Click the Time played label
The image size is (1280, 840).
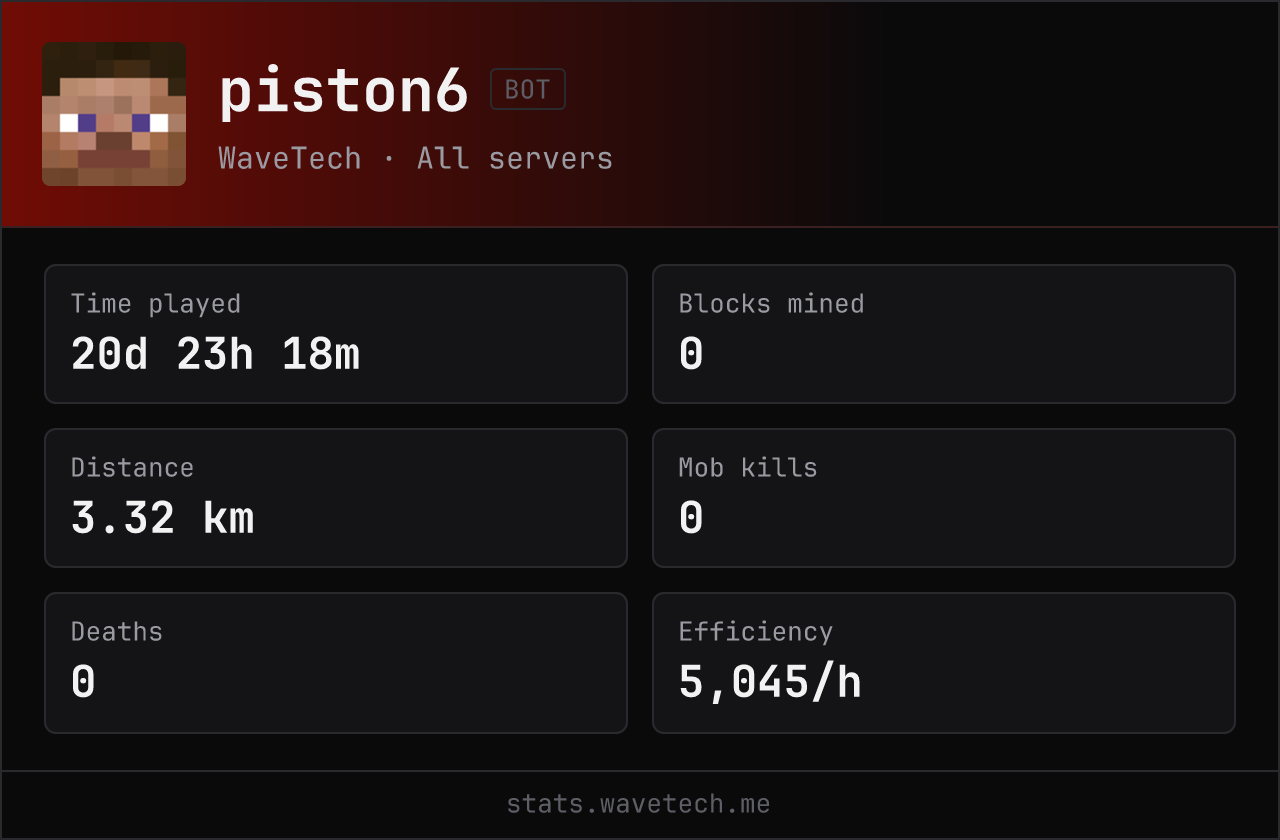click(x=156, y=304)
